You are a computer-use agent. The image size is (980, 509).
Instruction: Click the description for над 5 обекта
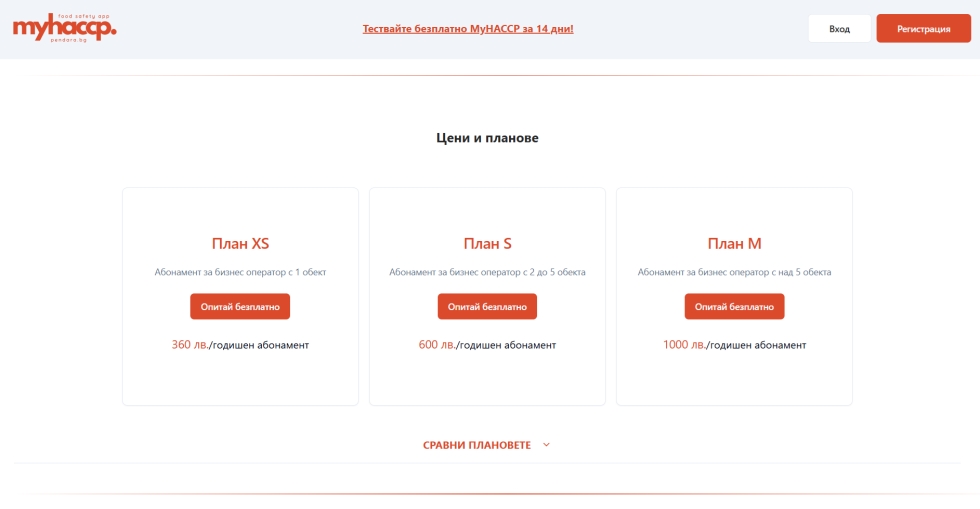(734, 272)
